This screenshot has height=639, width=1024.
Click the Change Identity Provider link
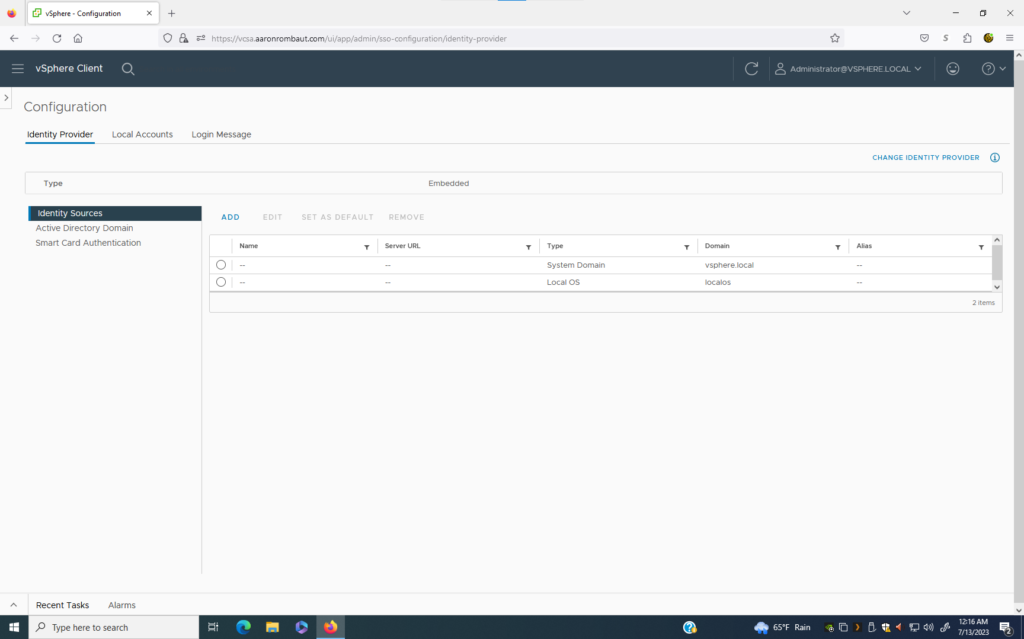click(x=925, y=158)
